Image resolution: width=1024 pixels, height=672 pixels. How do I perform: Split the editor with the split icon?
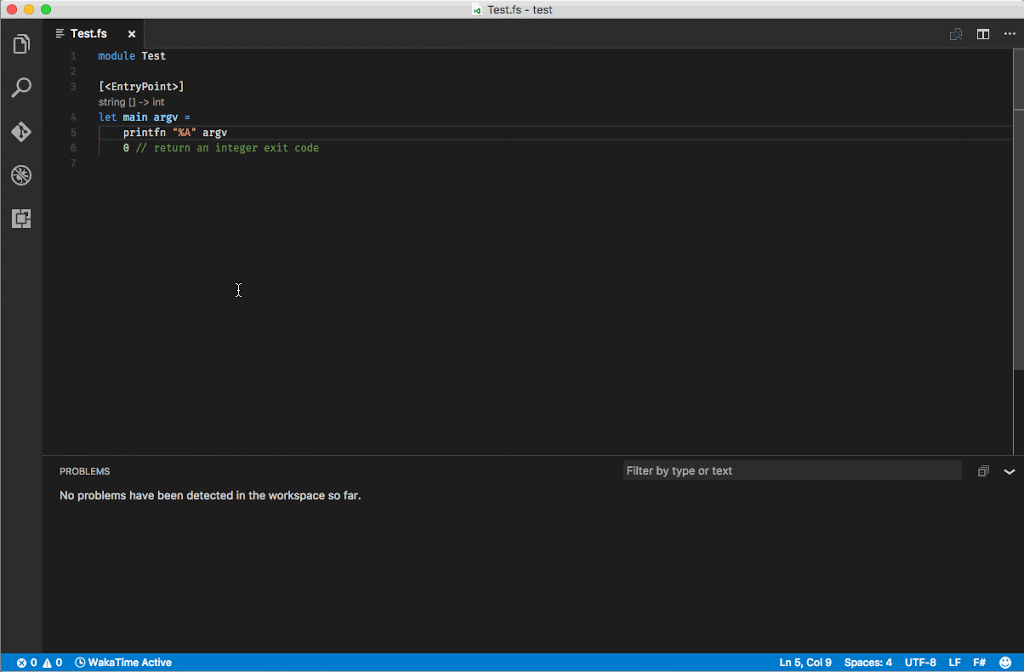coord(983,34)
